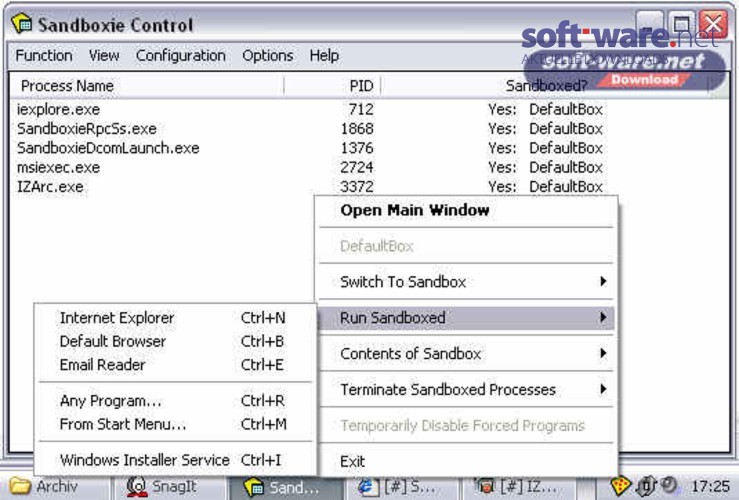Switch to Archiv taskbar button
Viewport: 739px width, 500px height.
point(56,487)
